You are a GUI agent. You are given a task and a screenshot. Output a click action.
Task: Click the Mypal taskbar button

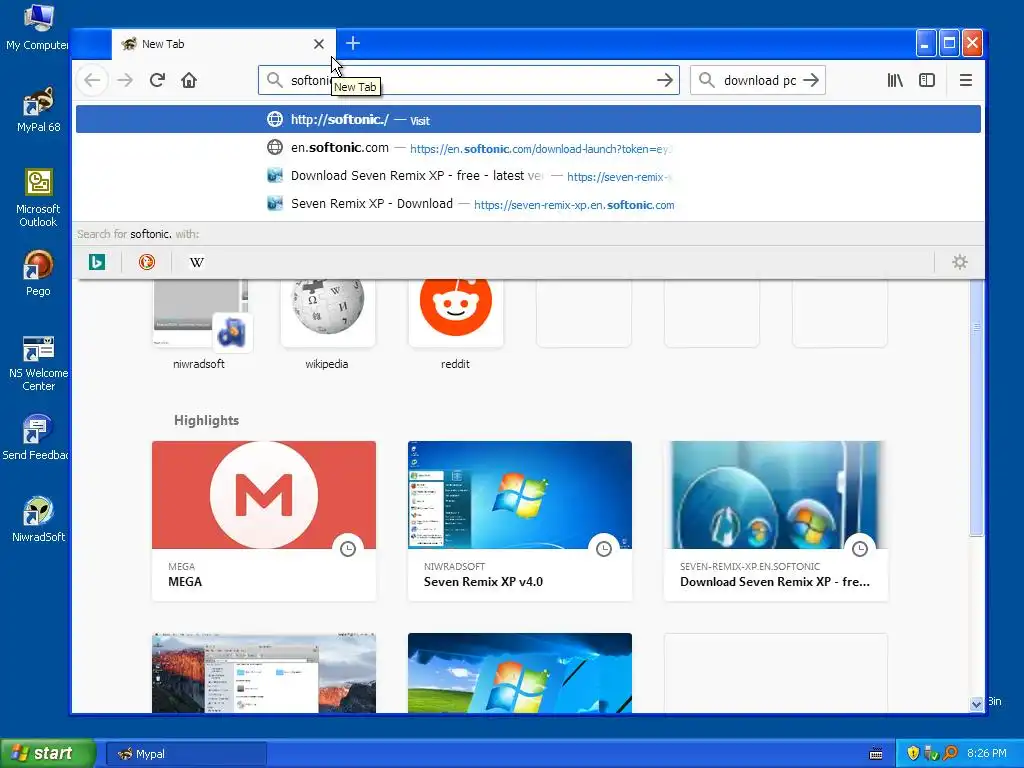point(185,754)
